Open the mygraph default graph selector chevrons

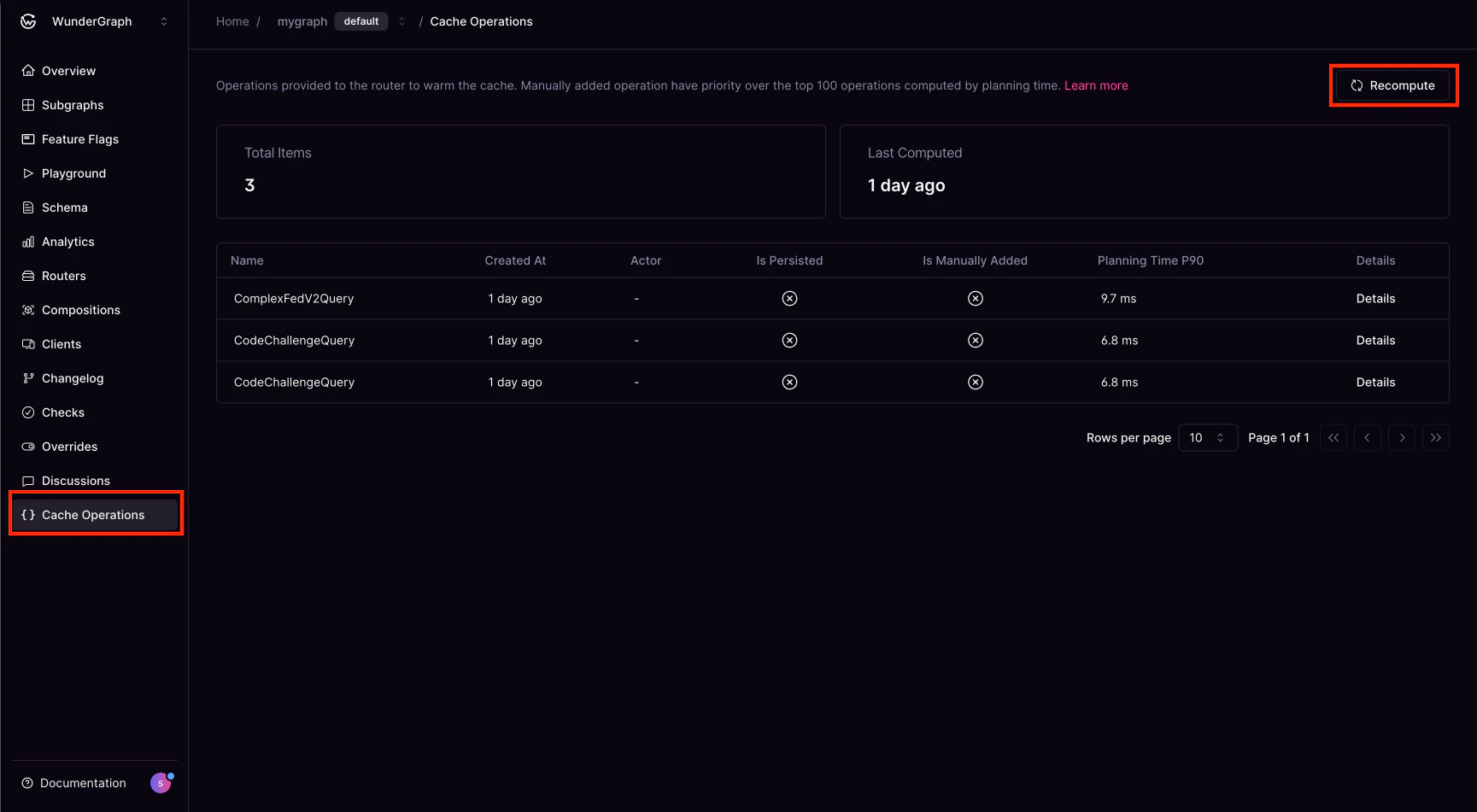click(401, 21)
